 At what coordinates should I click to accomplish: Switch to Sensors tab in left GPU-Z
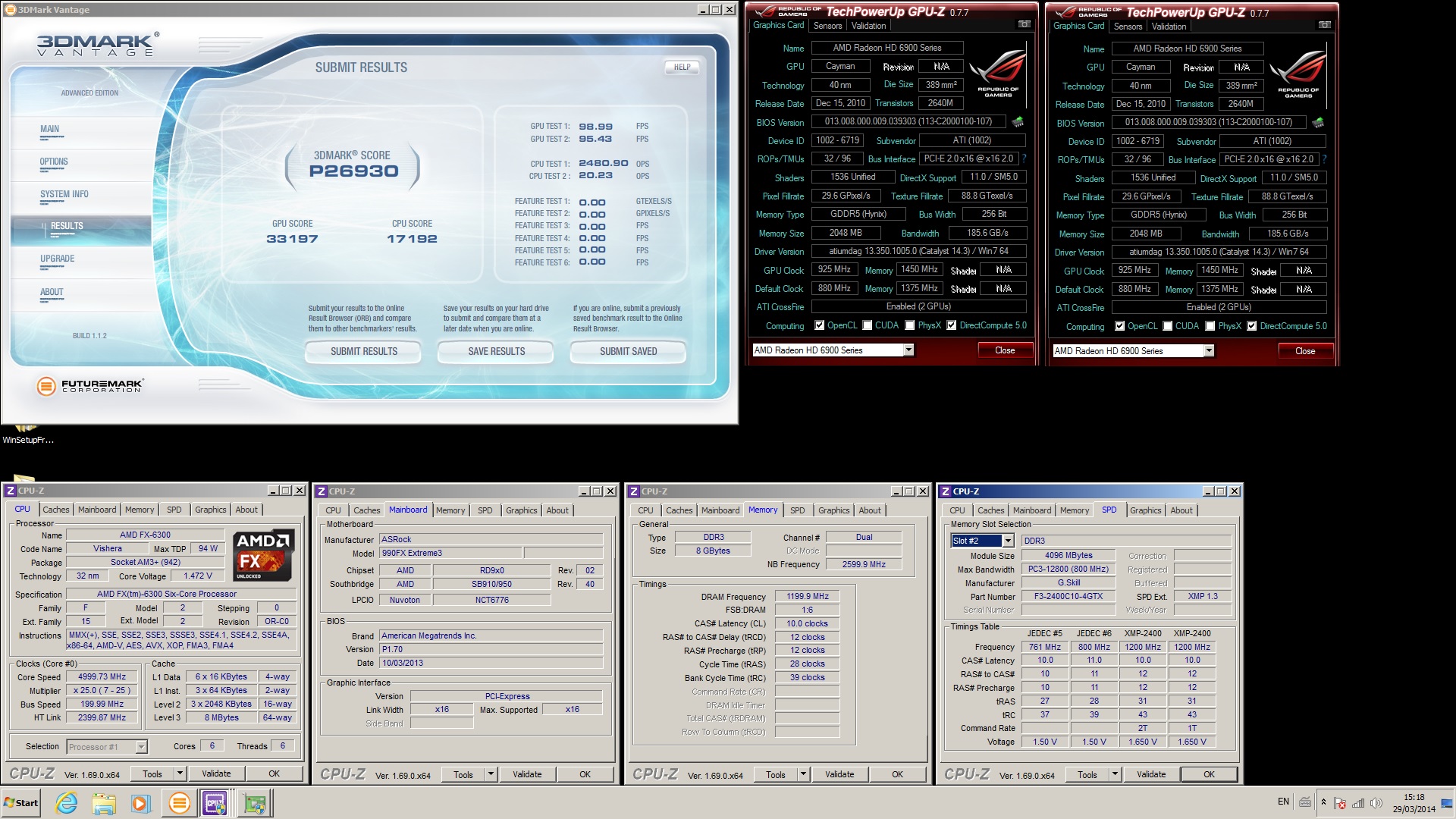click(827, 26)
